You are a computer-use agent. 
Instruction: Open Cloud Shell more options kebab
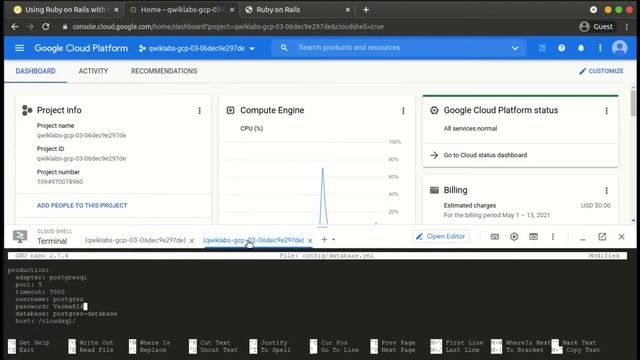point(553,237)
